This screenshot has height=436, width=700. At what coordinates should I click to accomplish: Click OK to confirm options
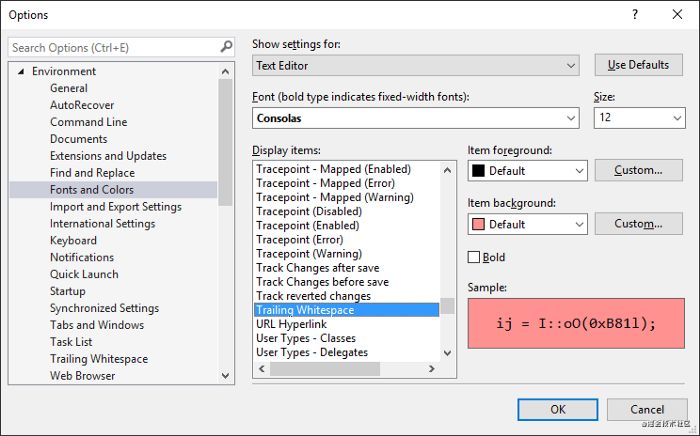click(558, 409)
